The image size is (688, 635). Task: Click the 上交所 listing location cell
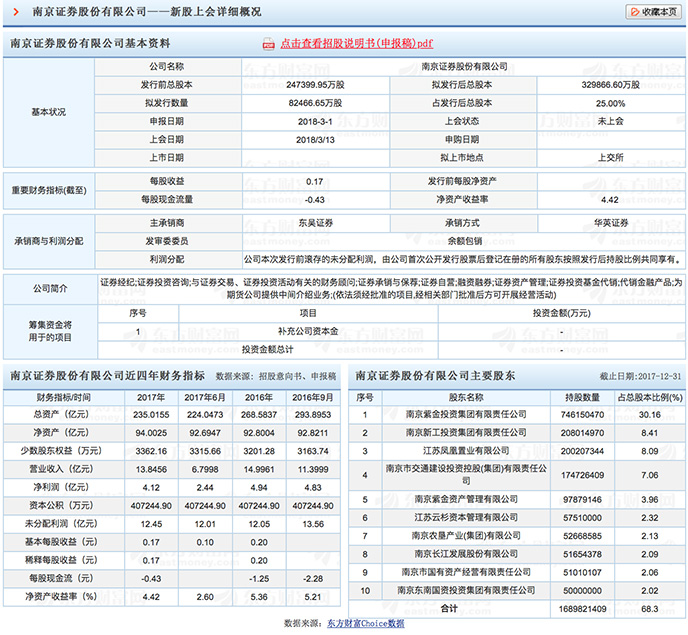click(x=611, y=158)
